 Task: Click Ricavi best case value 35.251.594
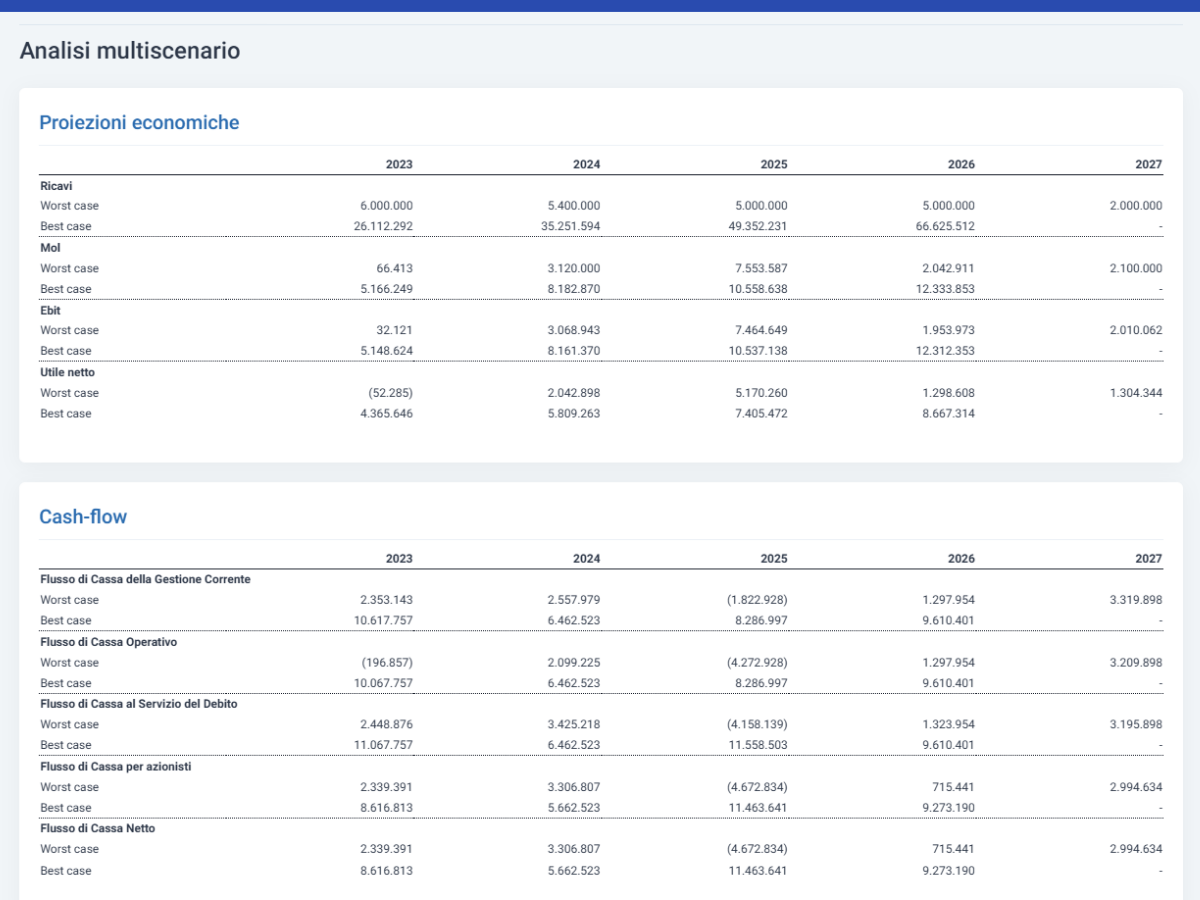pos(571,226)
